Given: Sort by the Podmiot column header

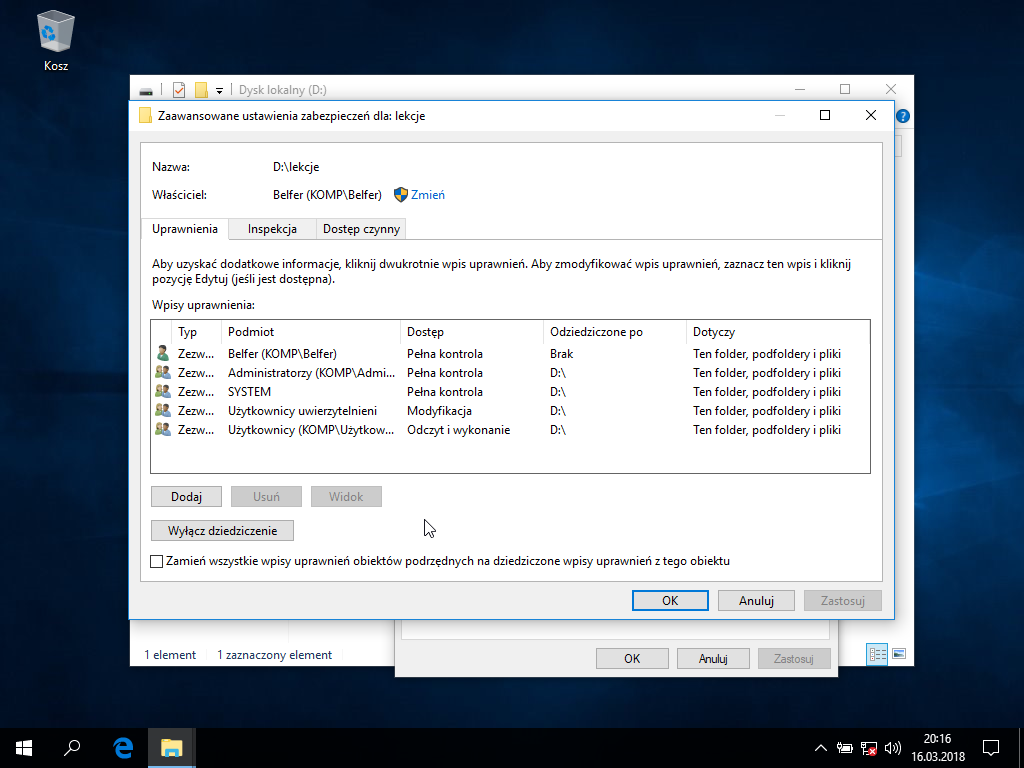Looking at the screenshot, I should (x=311, y=332).
